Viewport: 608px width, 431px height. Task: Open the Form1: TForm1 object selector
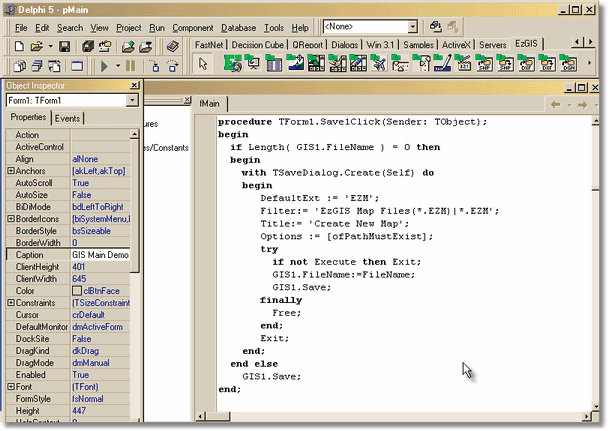pyautogui.click(x=132, y=100)
